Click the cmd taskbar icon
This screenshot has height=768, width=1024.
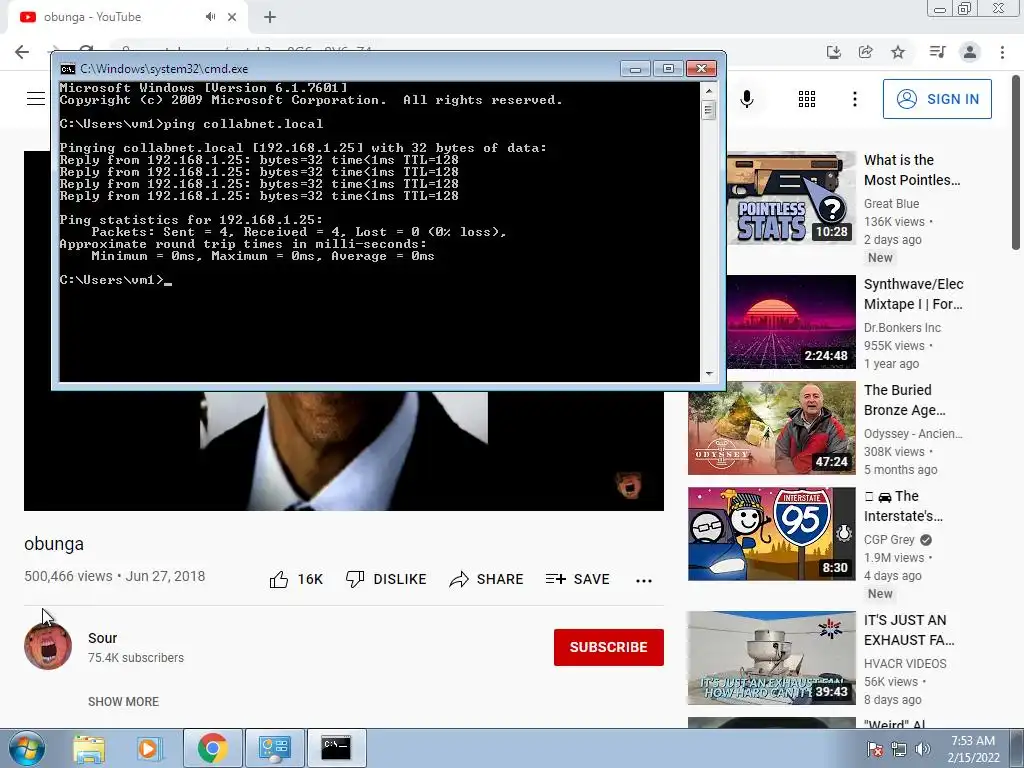tap(336, 748)
